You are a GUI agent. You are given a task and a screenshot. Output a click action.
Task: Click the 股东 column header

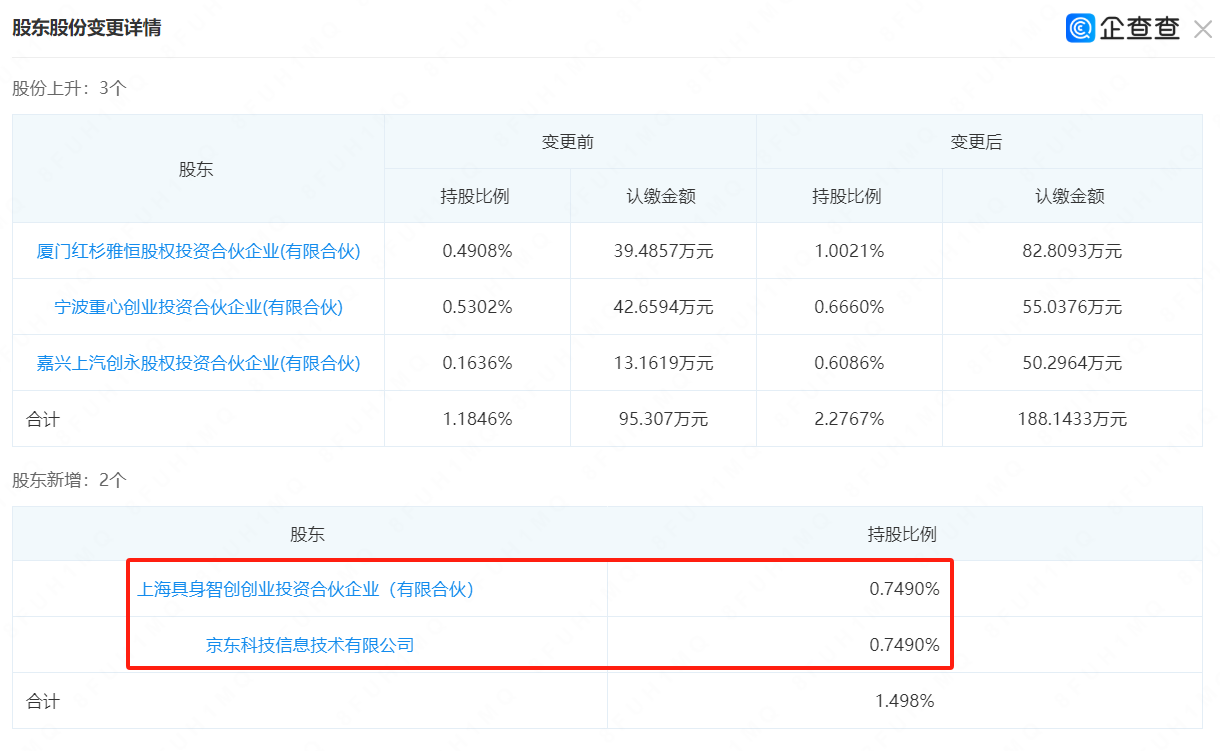pos(196,168)
